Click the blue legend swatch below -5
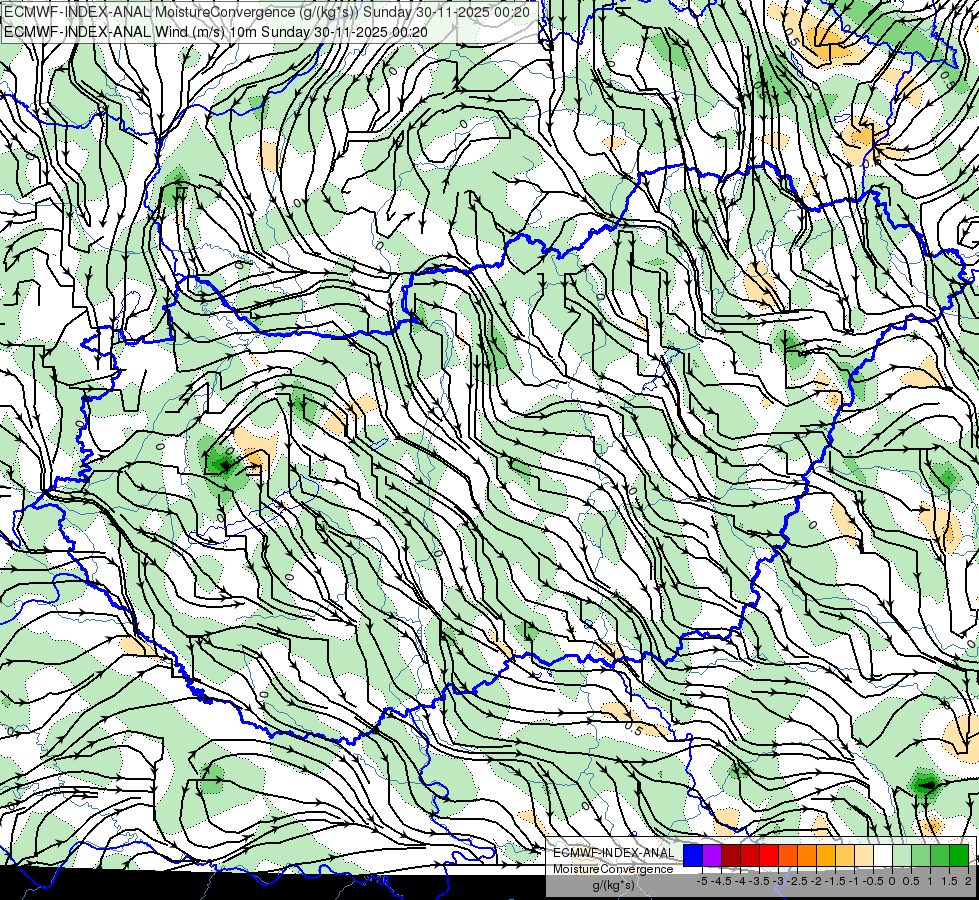Image resolution: width=979 pixels, height=900 pixels. pyautogui.click(x=693, y=855)
